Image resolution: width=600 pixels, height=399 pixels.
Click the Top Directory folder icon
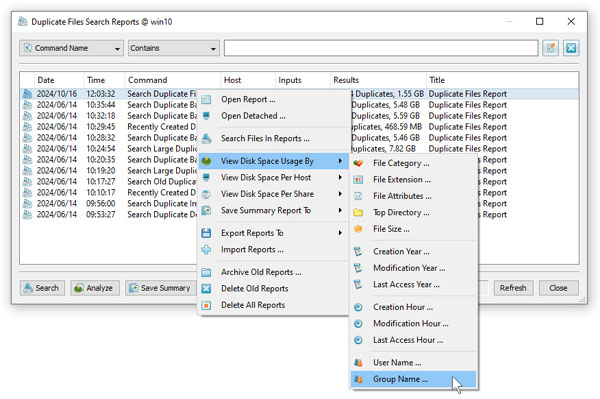pos(358,213)
